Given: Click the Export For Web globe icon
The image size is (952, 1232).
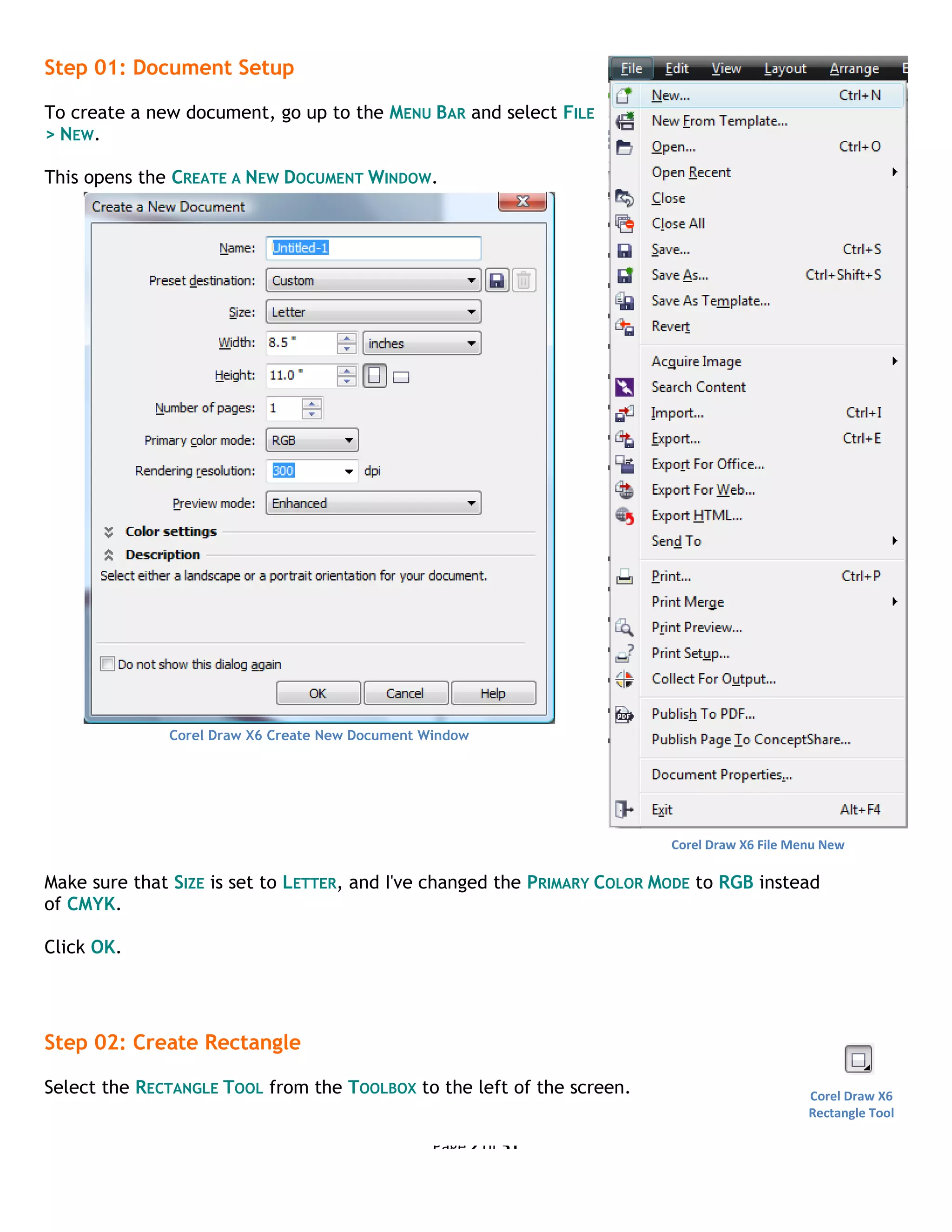Looking at the screenshot, I should (x=624, y=490).
